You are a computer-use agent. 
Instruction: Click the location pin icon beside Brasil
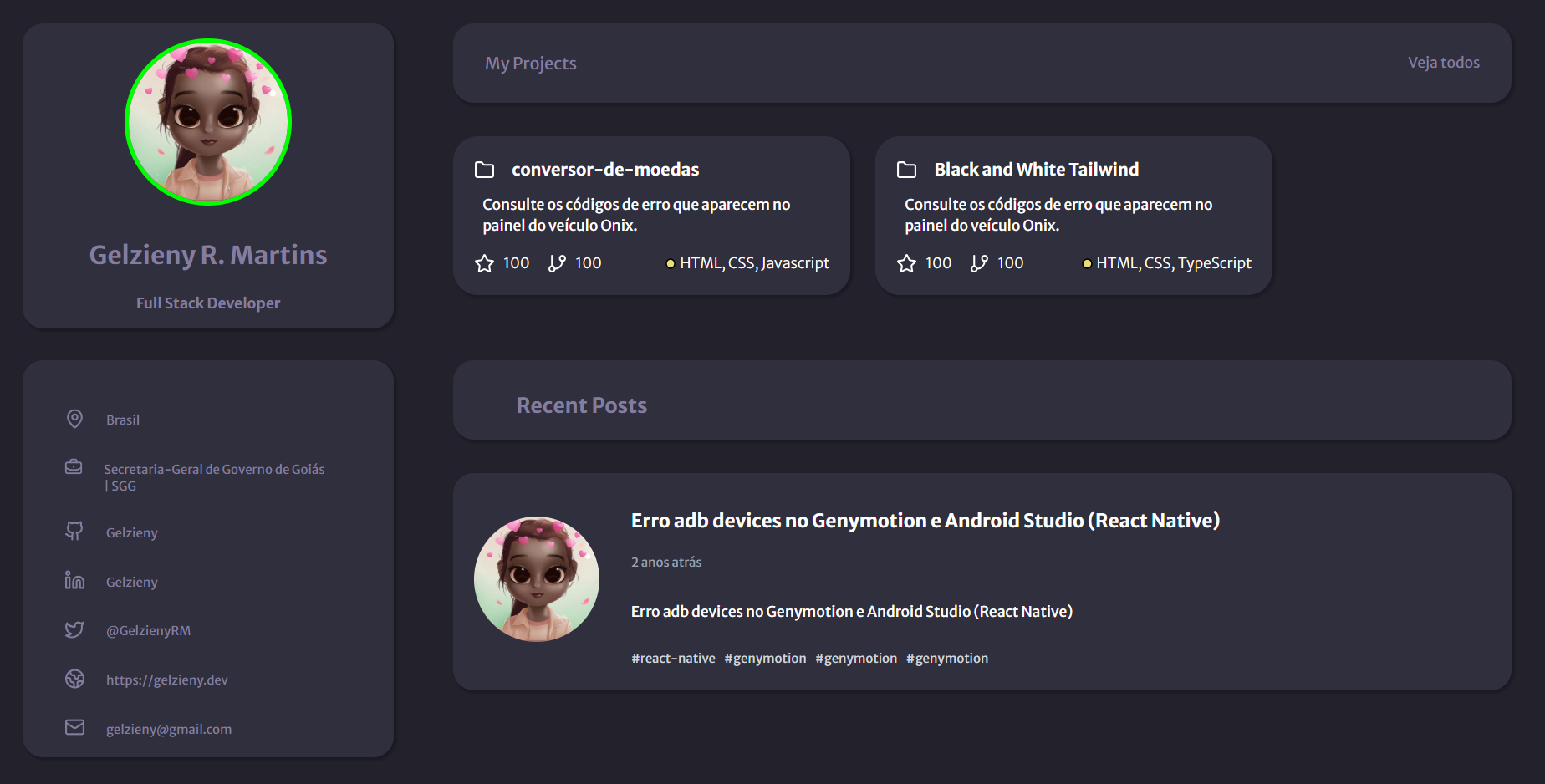pyautogui.click(x=74, y=419)
